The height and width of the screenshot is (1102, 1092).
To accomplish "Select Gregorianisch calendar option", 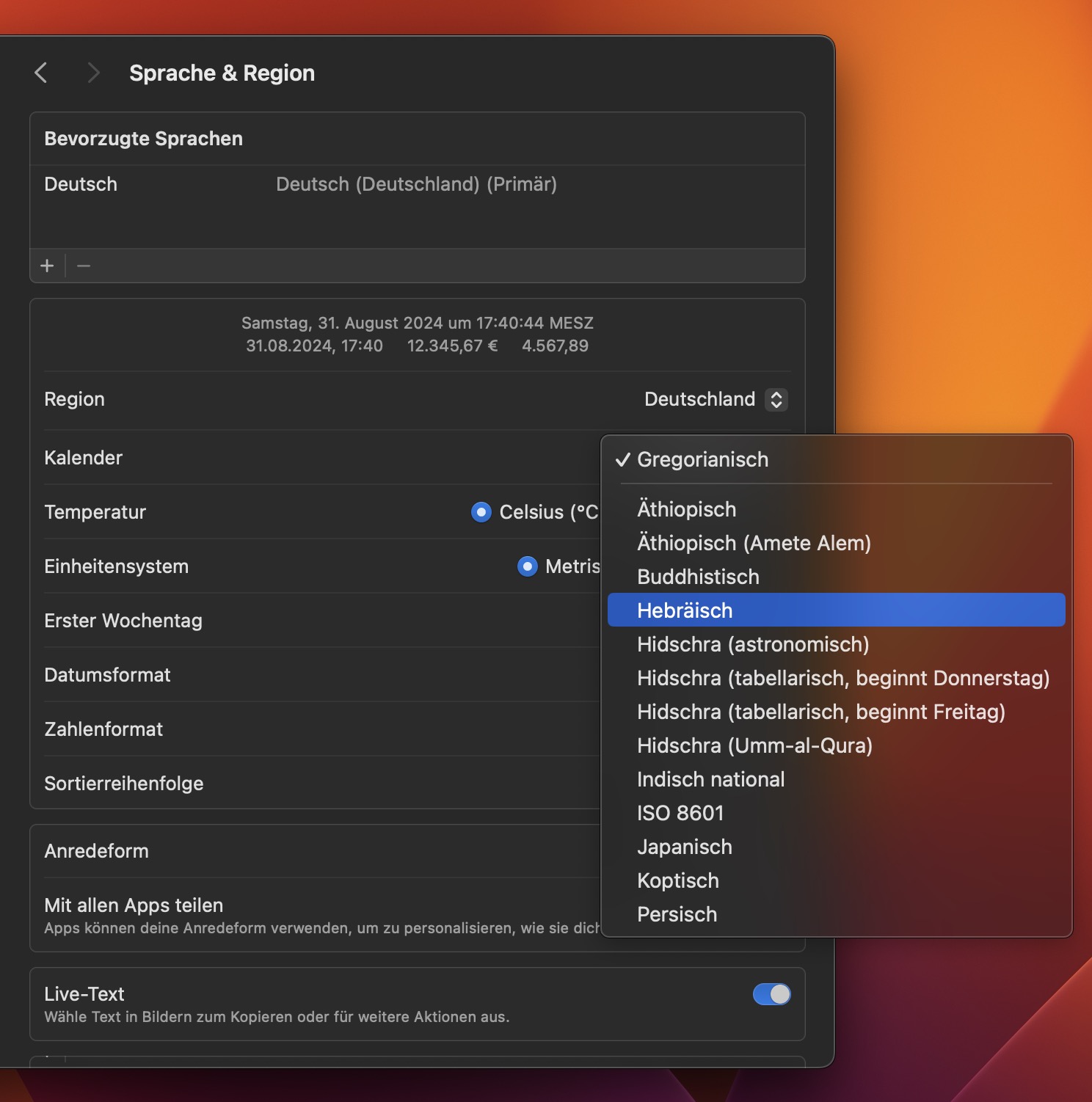I will pos(702,459).
